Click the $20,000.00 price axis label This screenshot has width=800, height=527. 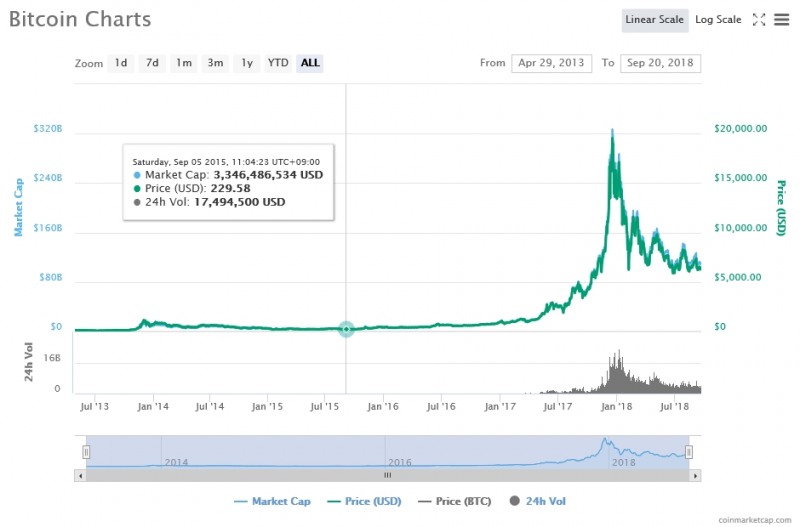tap(740, 129)
